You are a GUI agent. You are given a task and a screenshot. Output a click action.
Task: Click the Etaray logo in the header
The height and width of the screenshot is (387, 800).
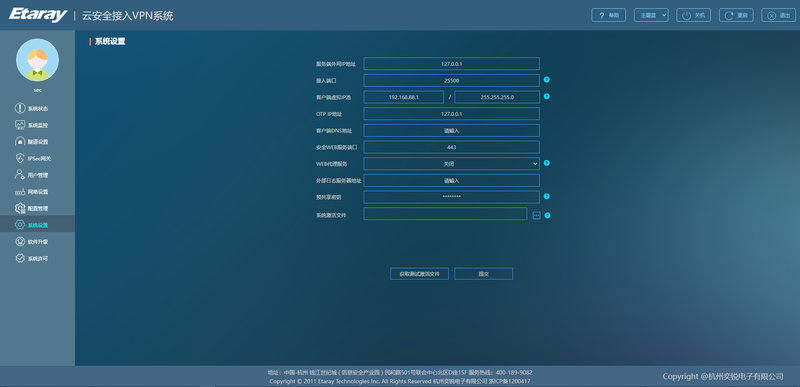[37, 14]
